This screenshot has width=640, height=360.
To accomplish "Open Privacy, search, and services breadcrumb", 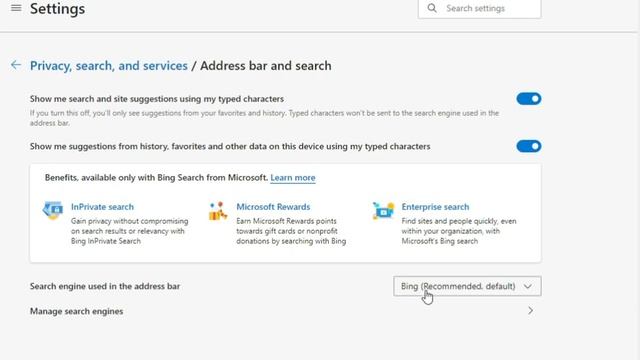I will pyautogui.click(x=109, y=66).
